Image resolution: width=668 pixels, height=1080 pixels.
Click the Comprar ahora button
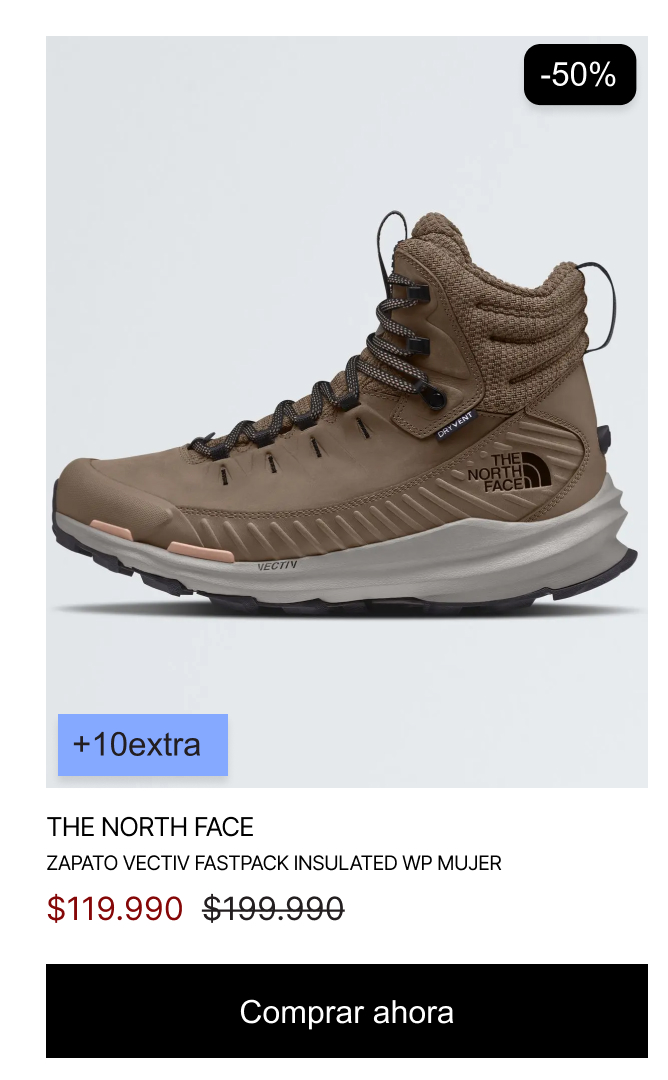(346, 1010)
